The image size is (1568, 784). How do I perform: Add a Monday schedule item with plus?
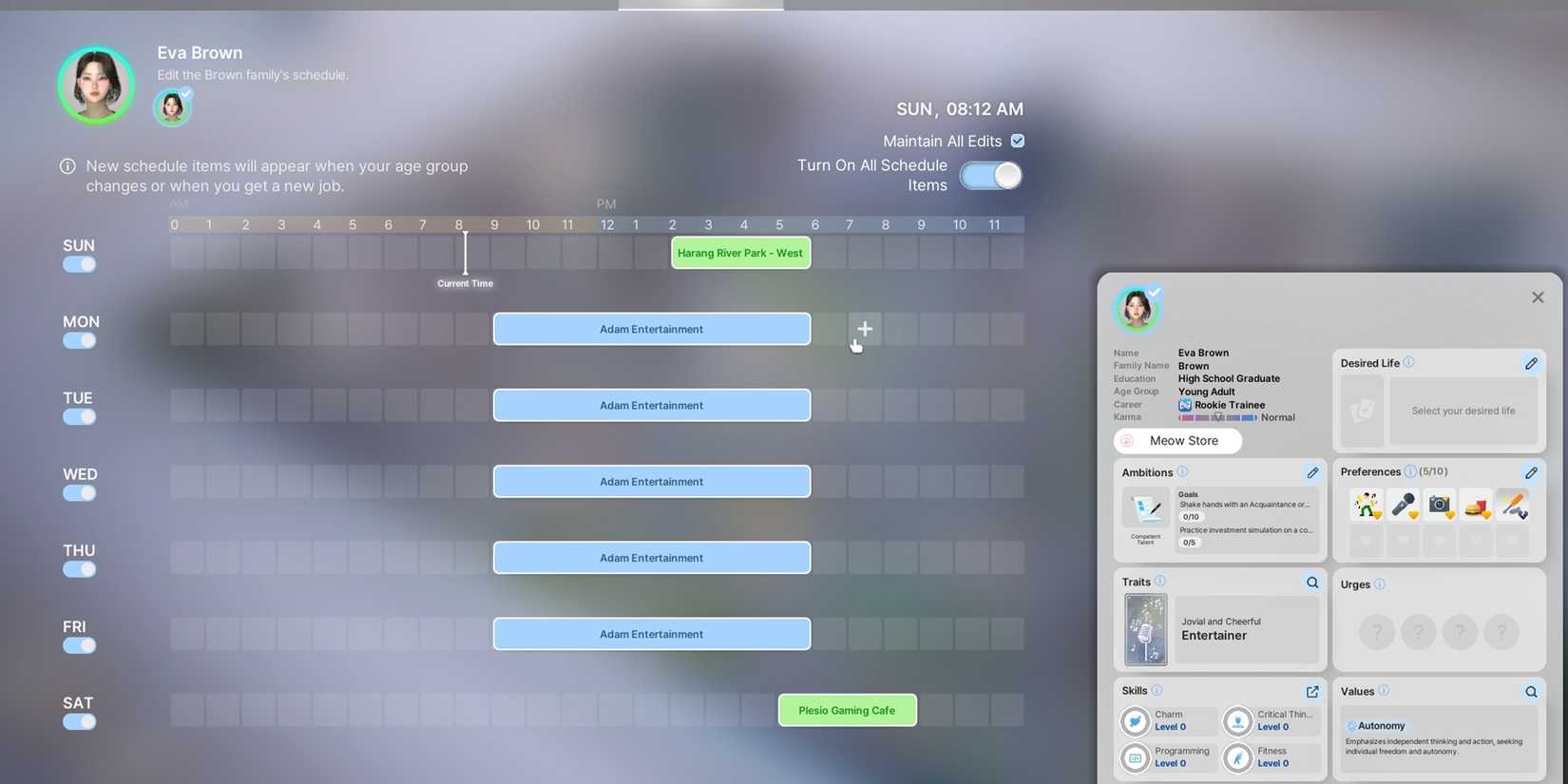(864, 329)
